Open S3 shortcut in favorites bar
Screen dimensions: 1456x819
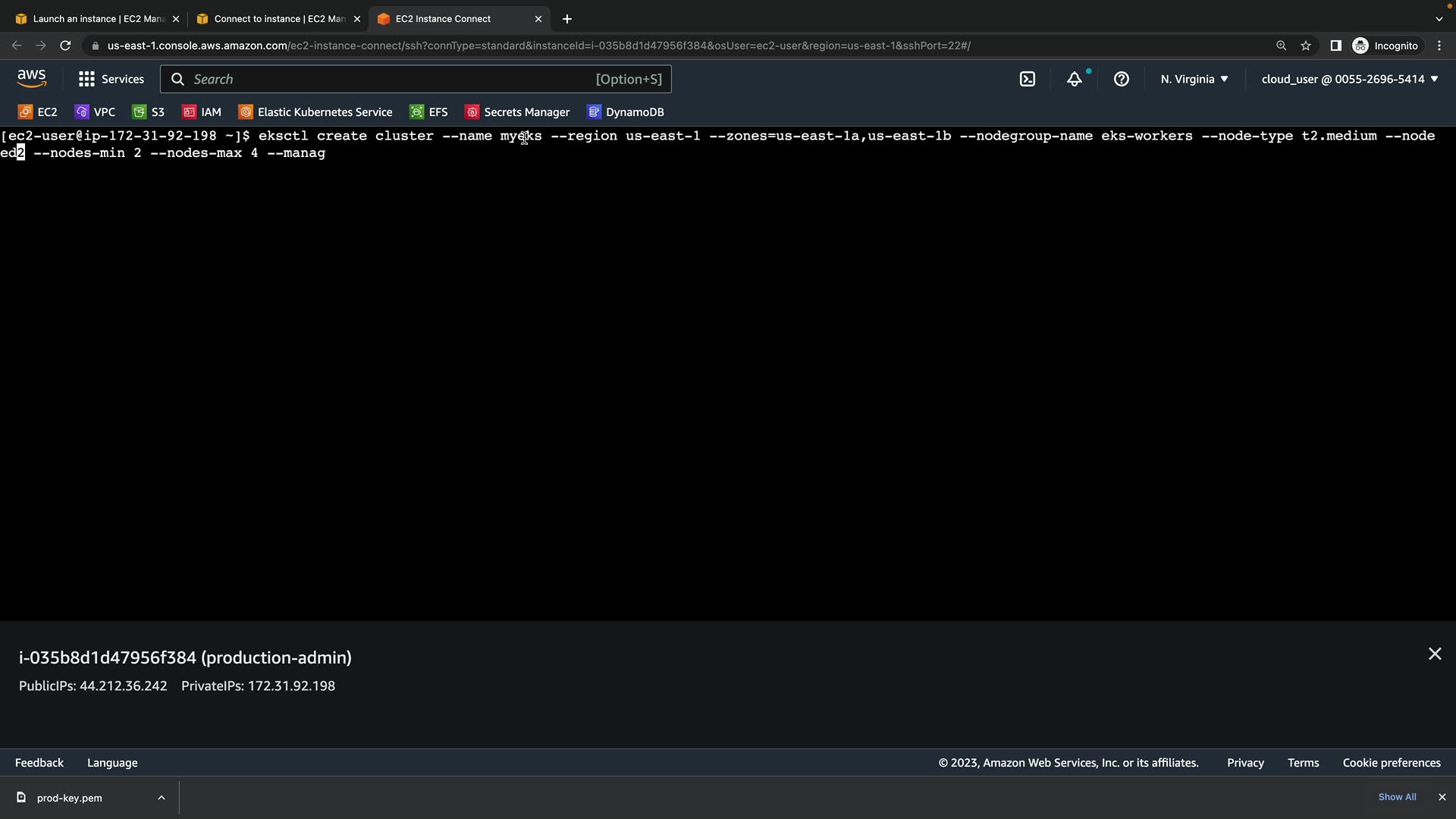(x=149, y=112)
